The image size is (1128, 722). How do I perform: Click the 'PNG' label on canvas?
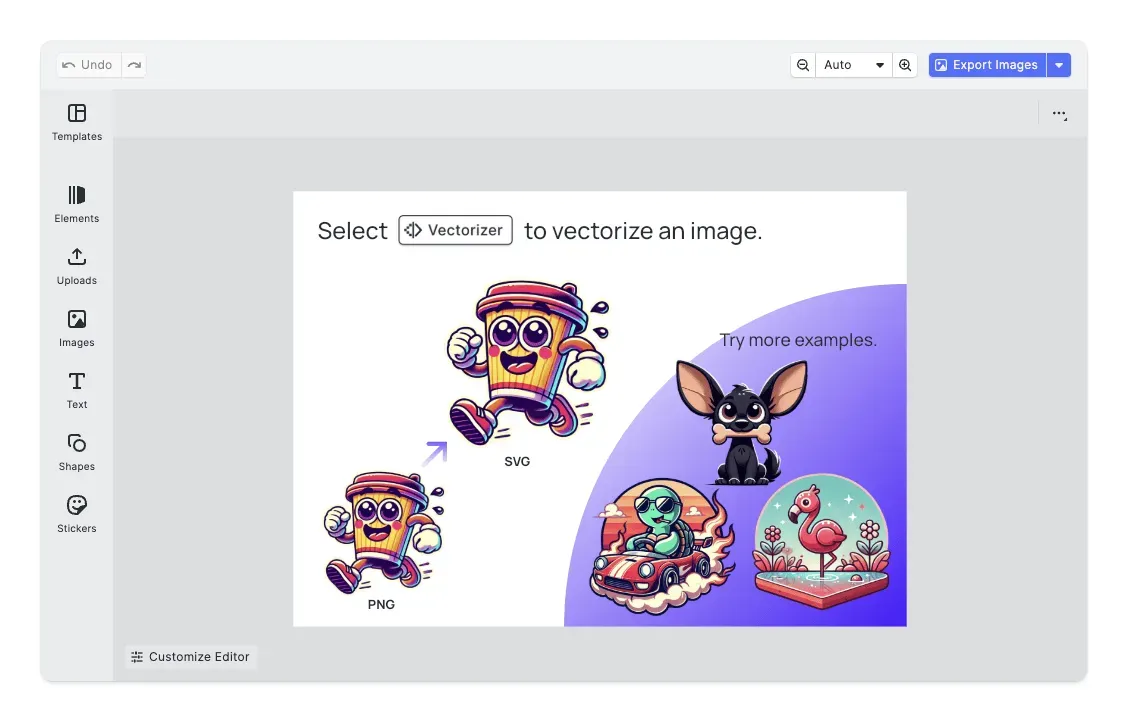pos(381,605)
